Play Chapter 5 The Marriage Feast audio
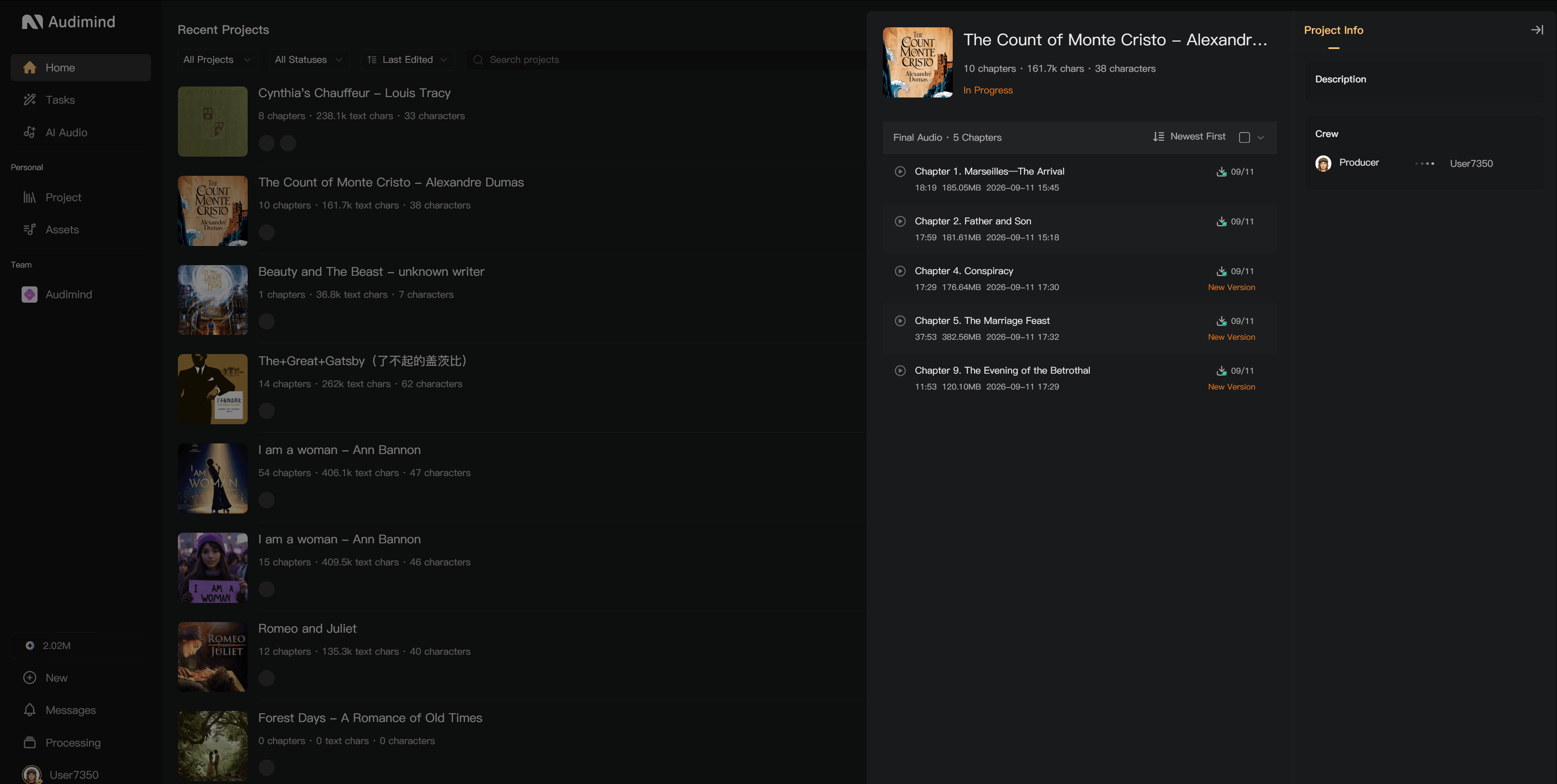Image resolution: width=1557 pixels, height=784 pixels. [x=900, y=321]
